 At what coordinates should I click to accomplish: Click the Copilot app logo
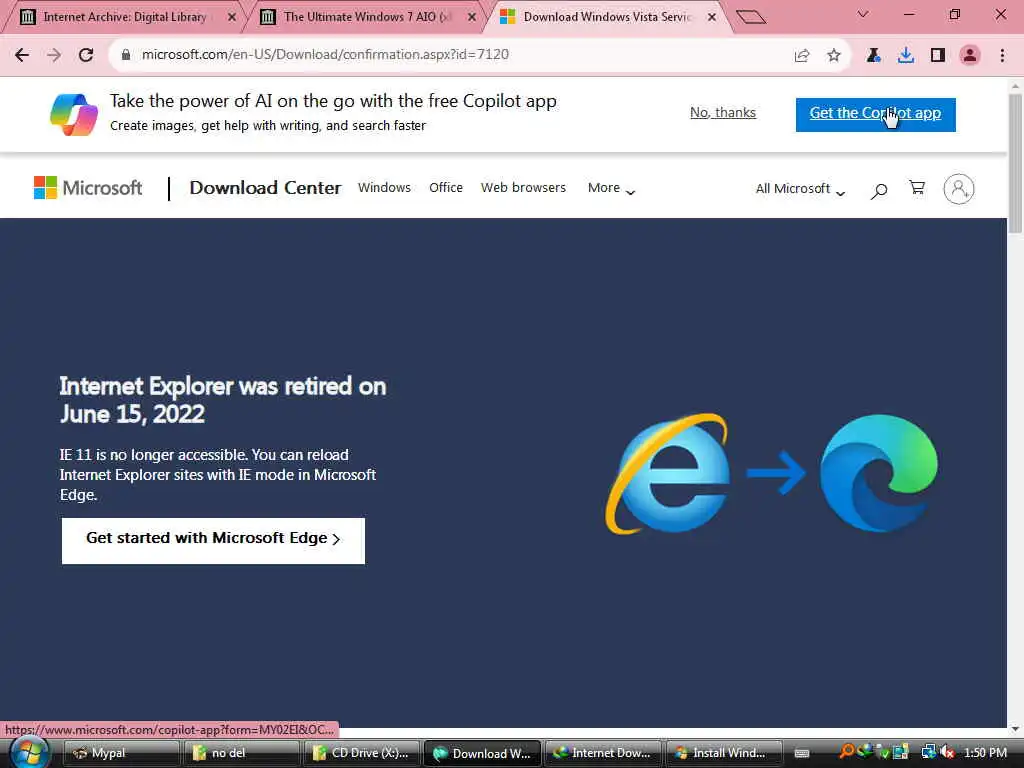74,114
